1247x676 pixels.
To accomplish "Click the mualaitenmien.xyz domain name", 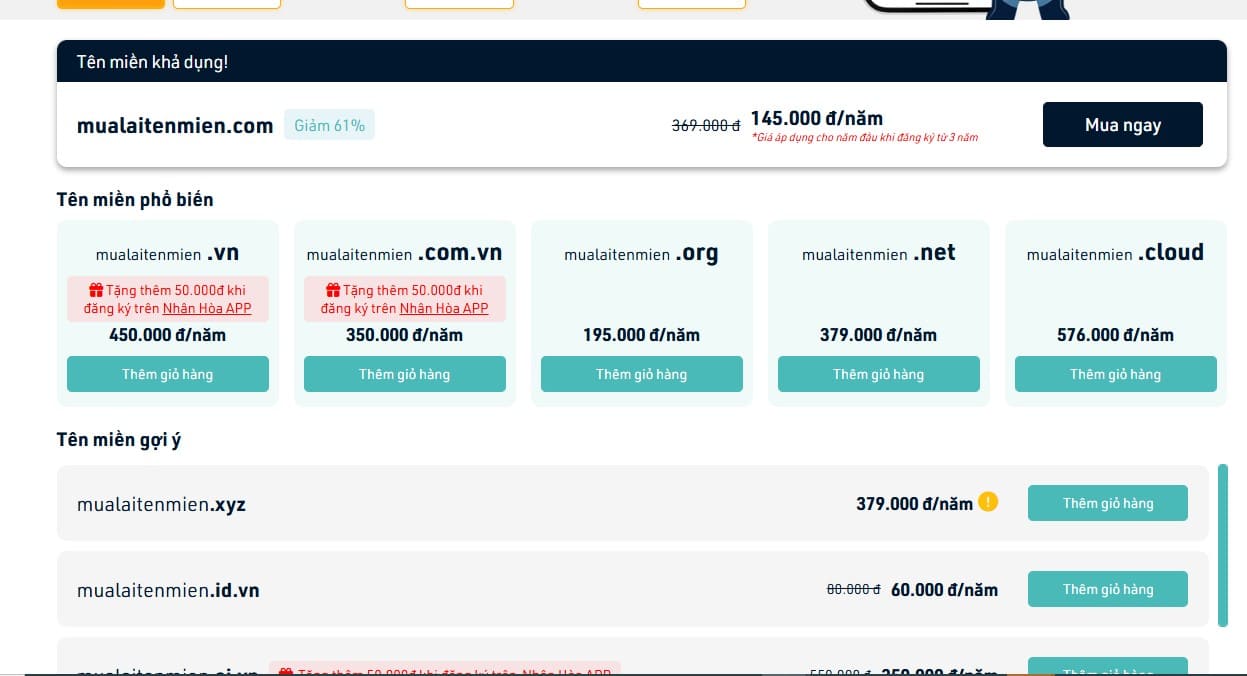I will click(161, 505).
